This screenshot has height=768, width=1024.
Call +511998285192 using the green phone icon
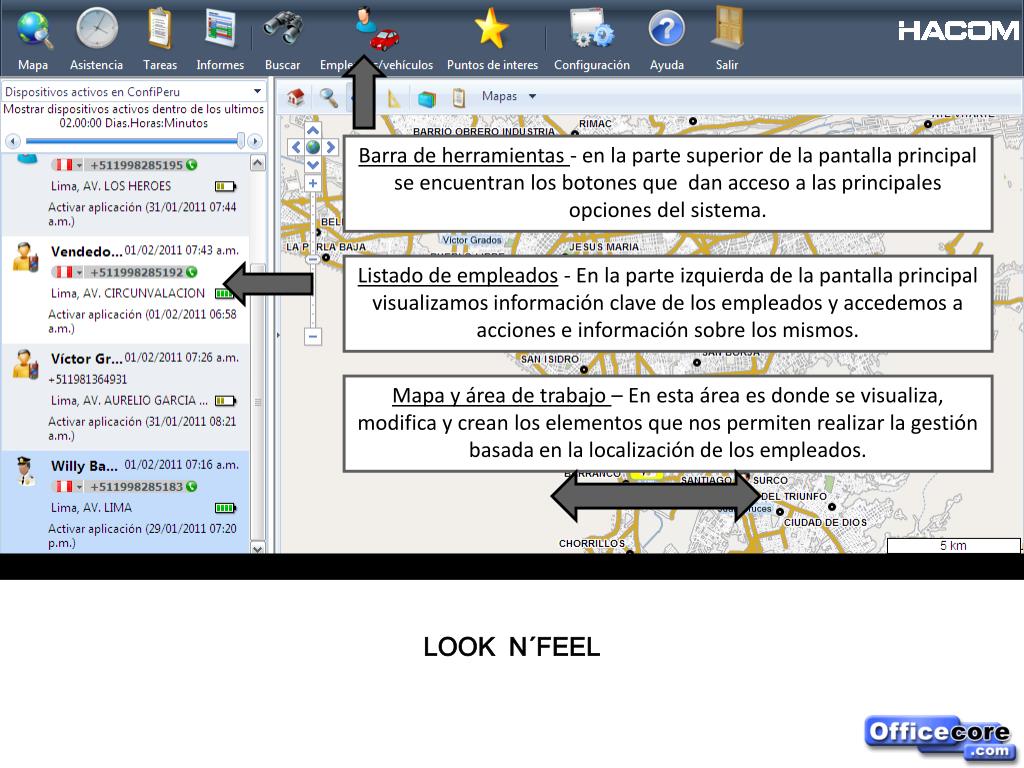click(191, 272)
